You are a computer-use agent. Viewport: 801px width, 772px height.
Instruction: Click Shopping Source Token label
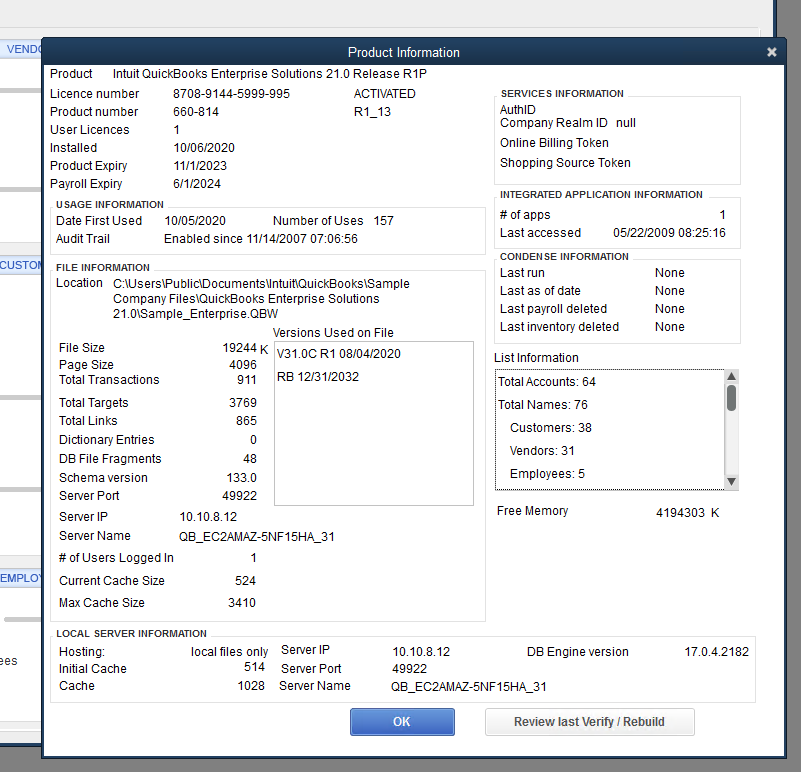point(565,162)
